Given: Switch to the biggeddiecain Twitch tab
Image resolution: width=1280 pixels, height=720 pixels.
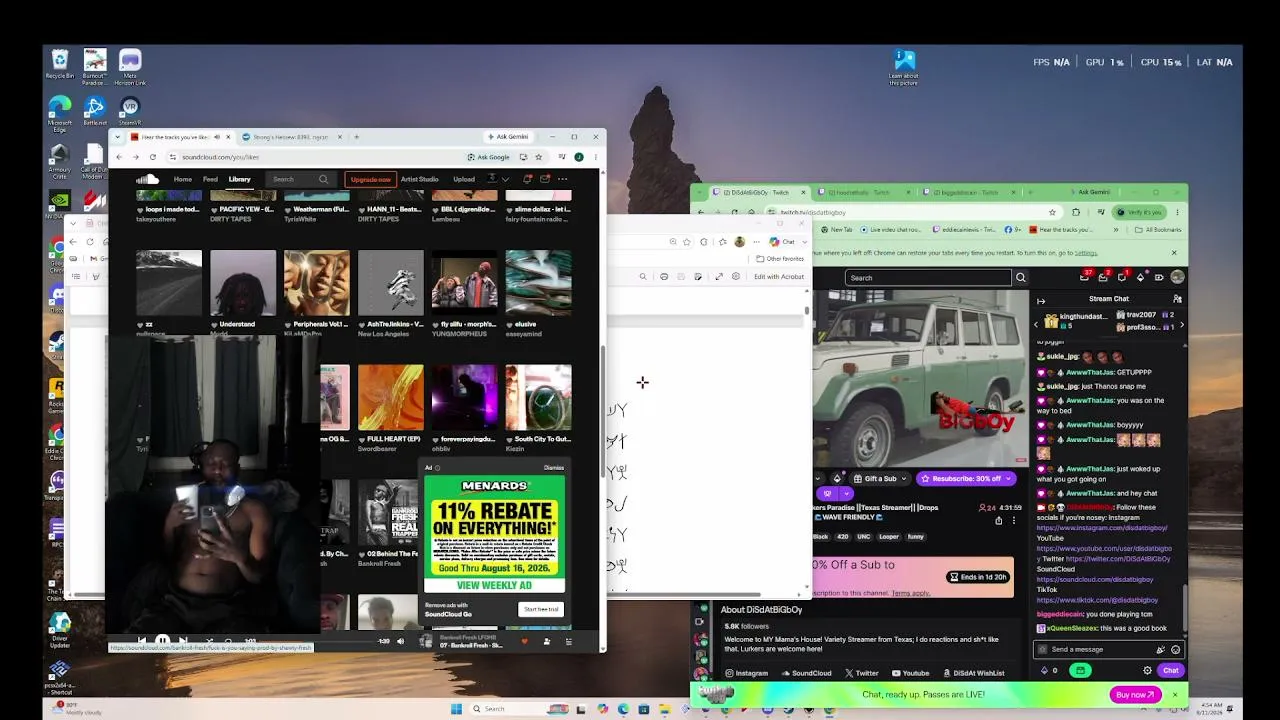Looking at the screenshot, I should [965, 192].
